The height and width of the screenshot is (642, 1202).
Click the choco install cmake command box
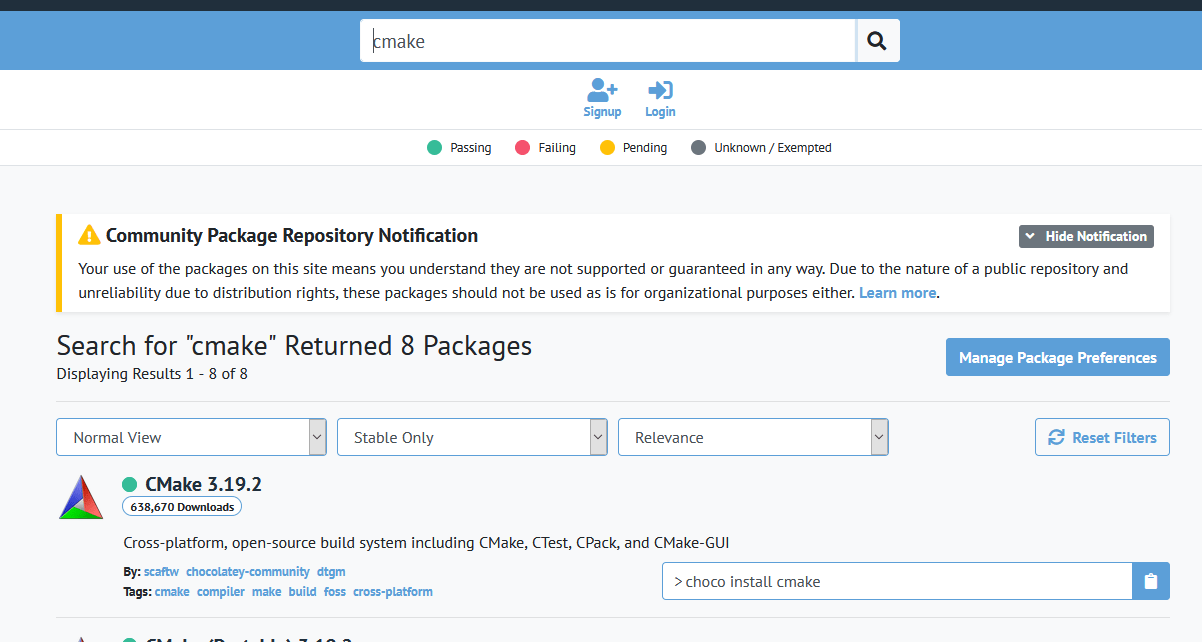pos(896,581)
